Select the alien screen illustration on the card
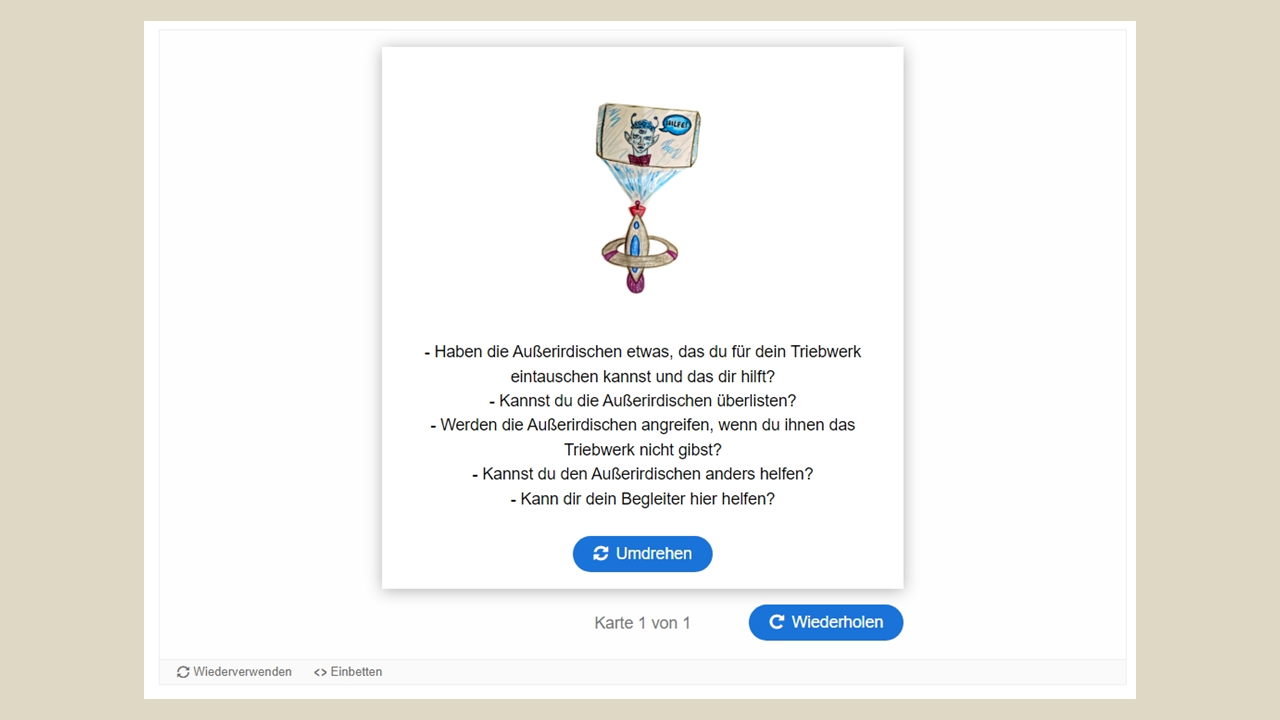The image size is (1280, 720). click(649, 135)
